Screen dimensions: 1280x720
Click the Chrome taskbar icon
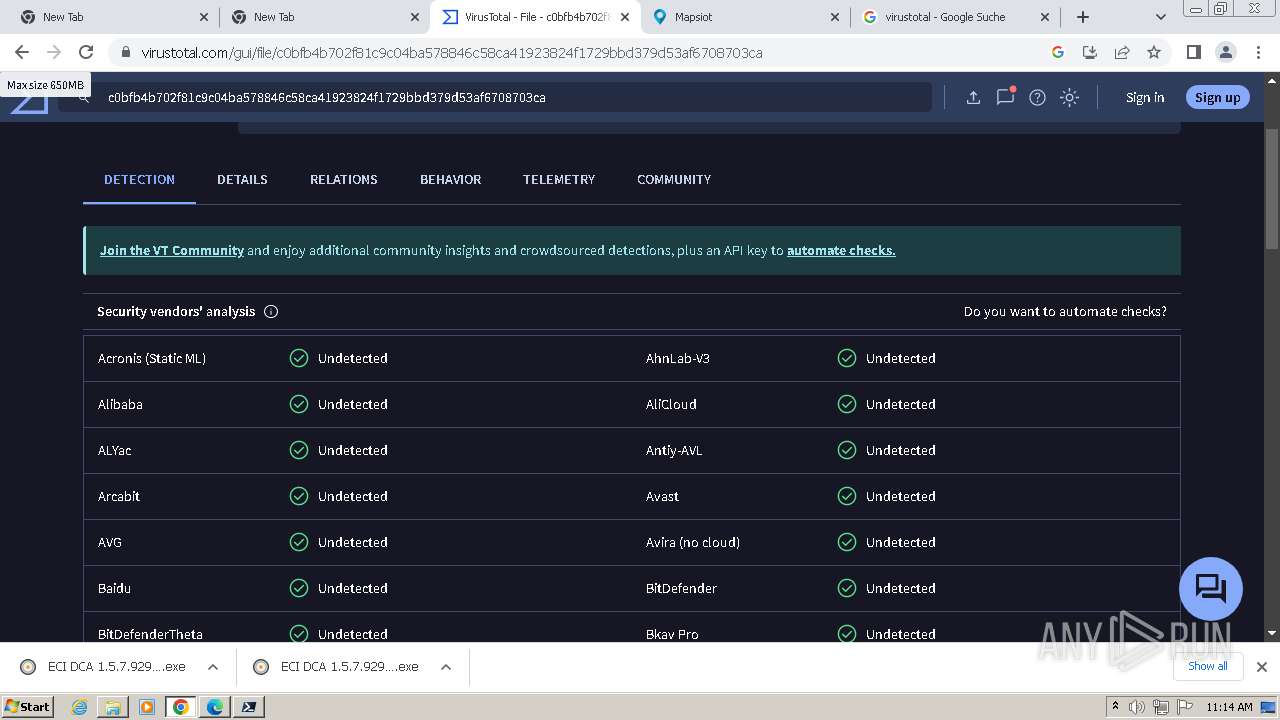(181, 707)
